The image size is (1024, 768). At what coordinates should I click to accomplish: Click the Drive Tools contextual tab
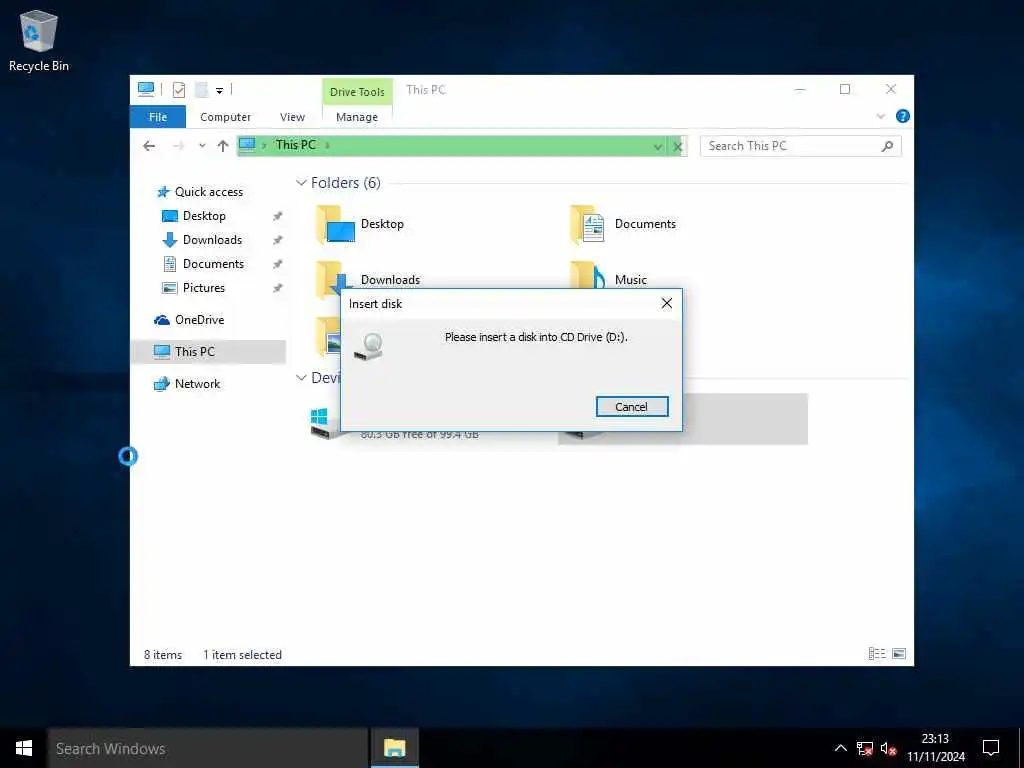357,91
